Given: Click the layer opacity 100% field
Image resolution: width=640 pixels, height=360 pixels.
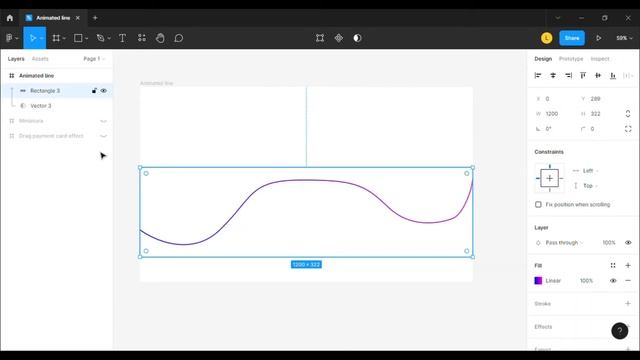Looking at the screenshot, I should click(609, 242).
